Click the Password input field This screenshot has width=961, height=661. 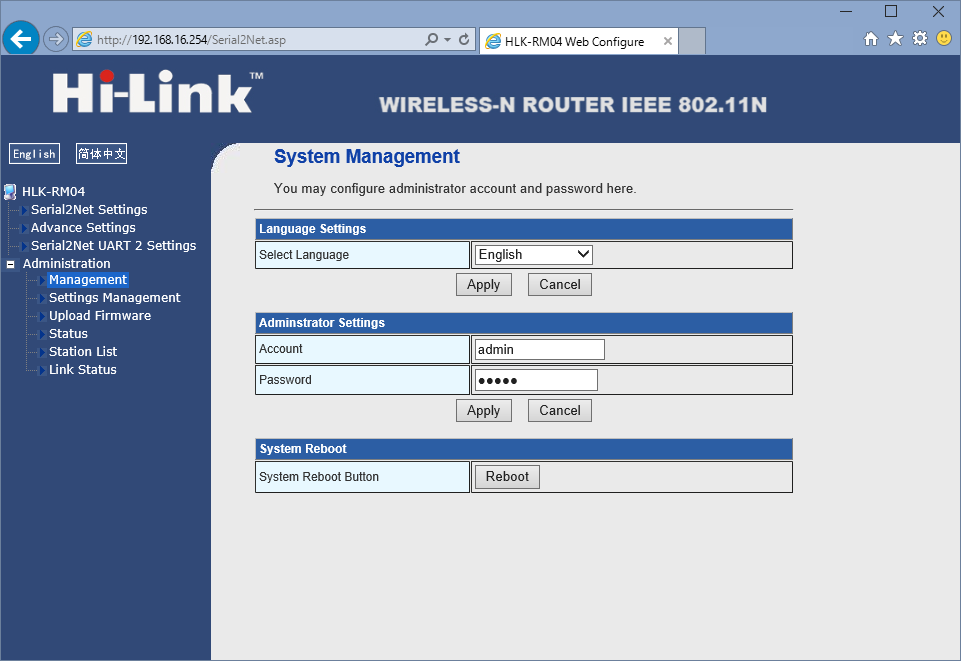pos(536,380)
